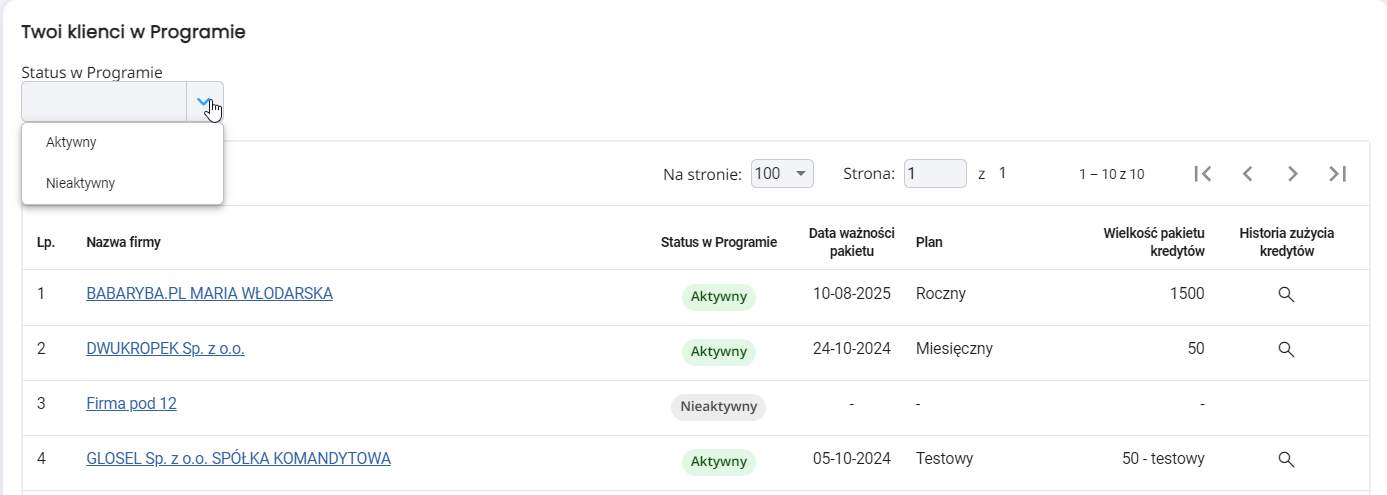Click into the Strona page number field
Screen dimensions: 1387x495
935,174
